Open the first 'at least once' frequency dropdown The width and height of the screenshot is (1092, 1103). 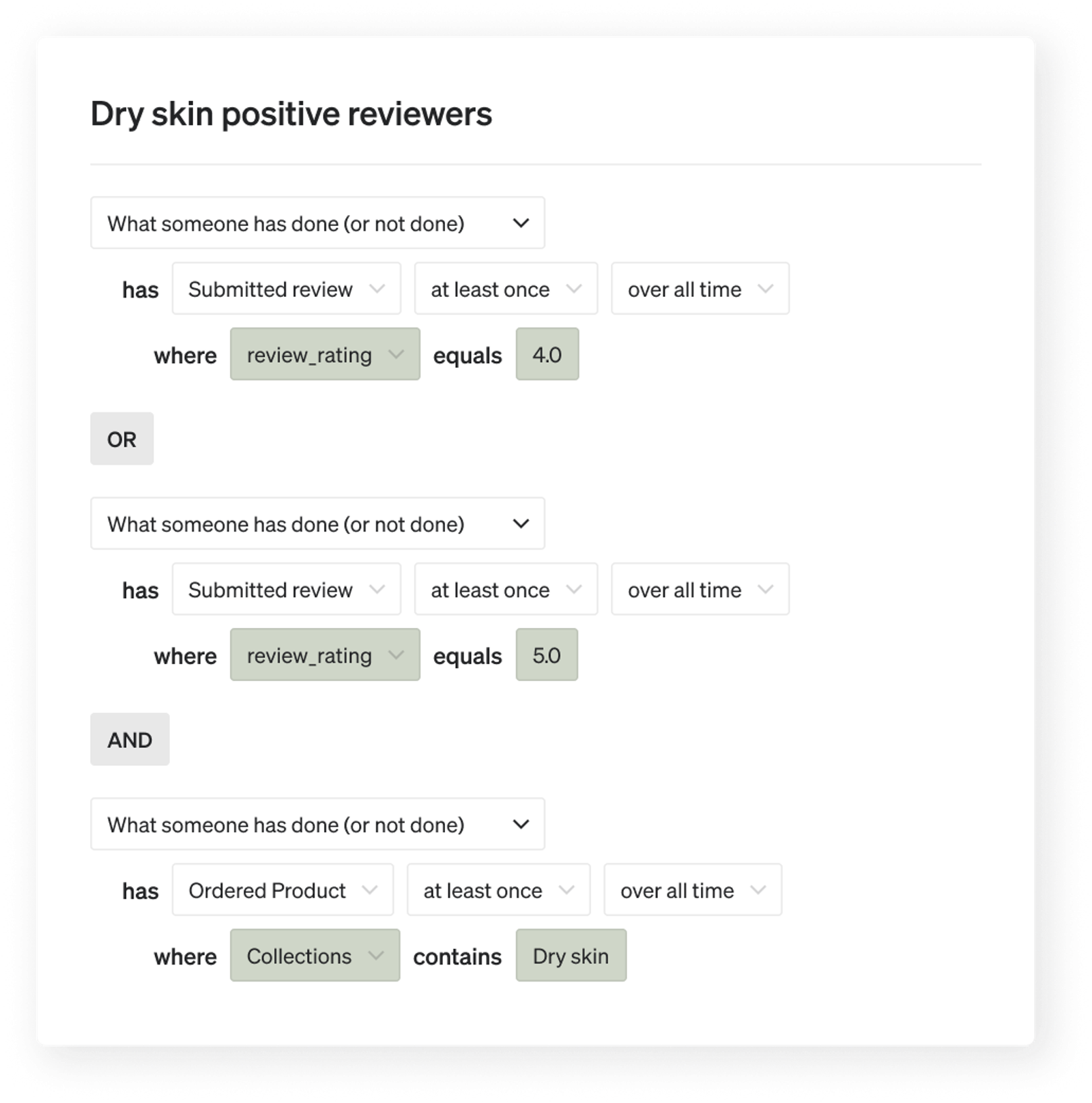[x=506, y=289]
